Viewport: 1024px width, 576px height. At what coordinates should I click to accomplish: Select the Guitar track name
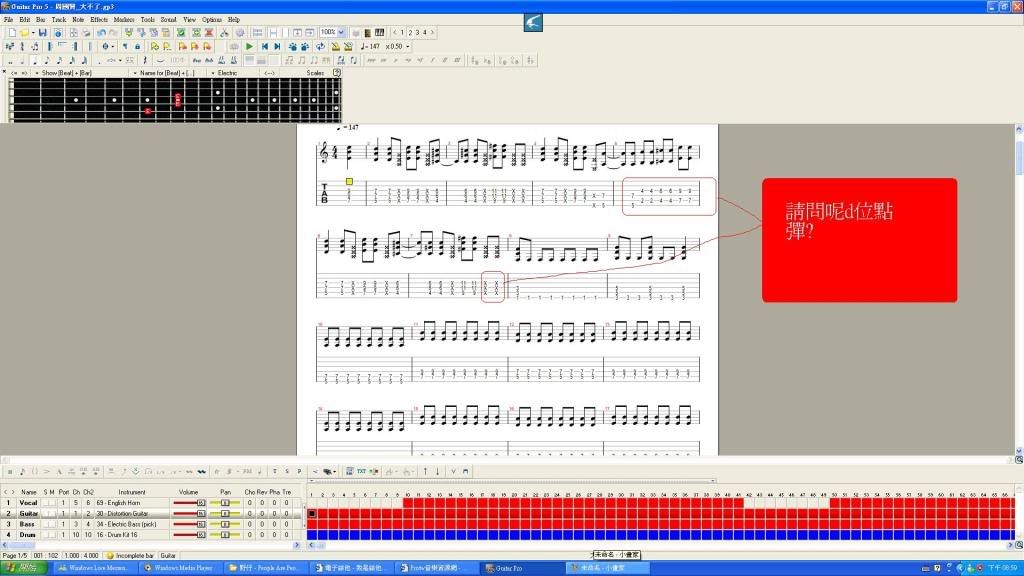[29, 513]
